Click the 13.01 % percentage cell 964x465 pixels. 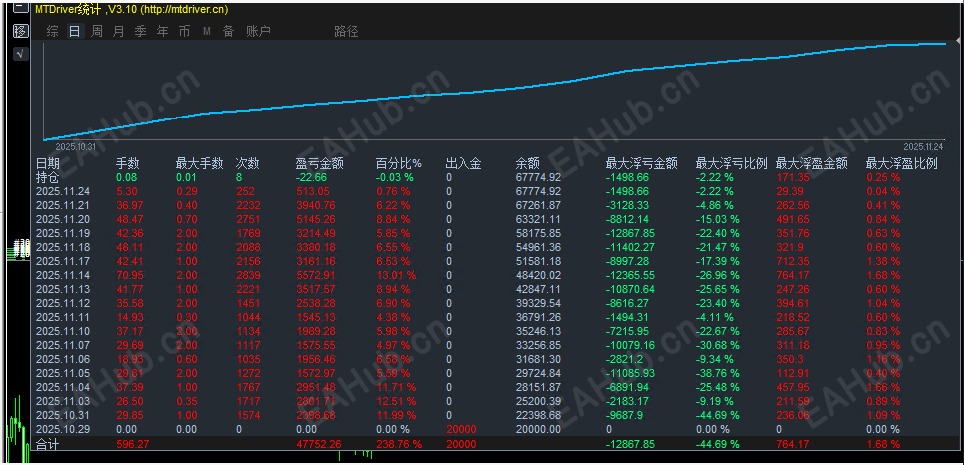coord(396,276)
